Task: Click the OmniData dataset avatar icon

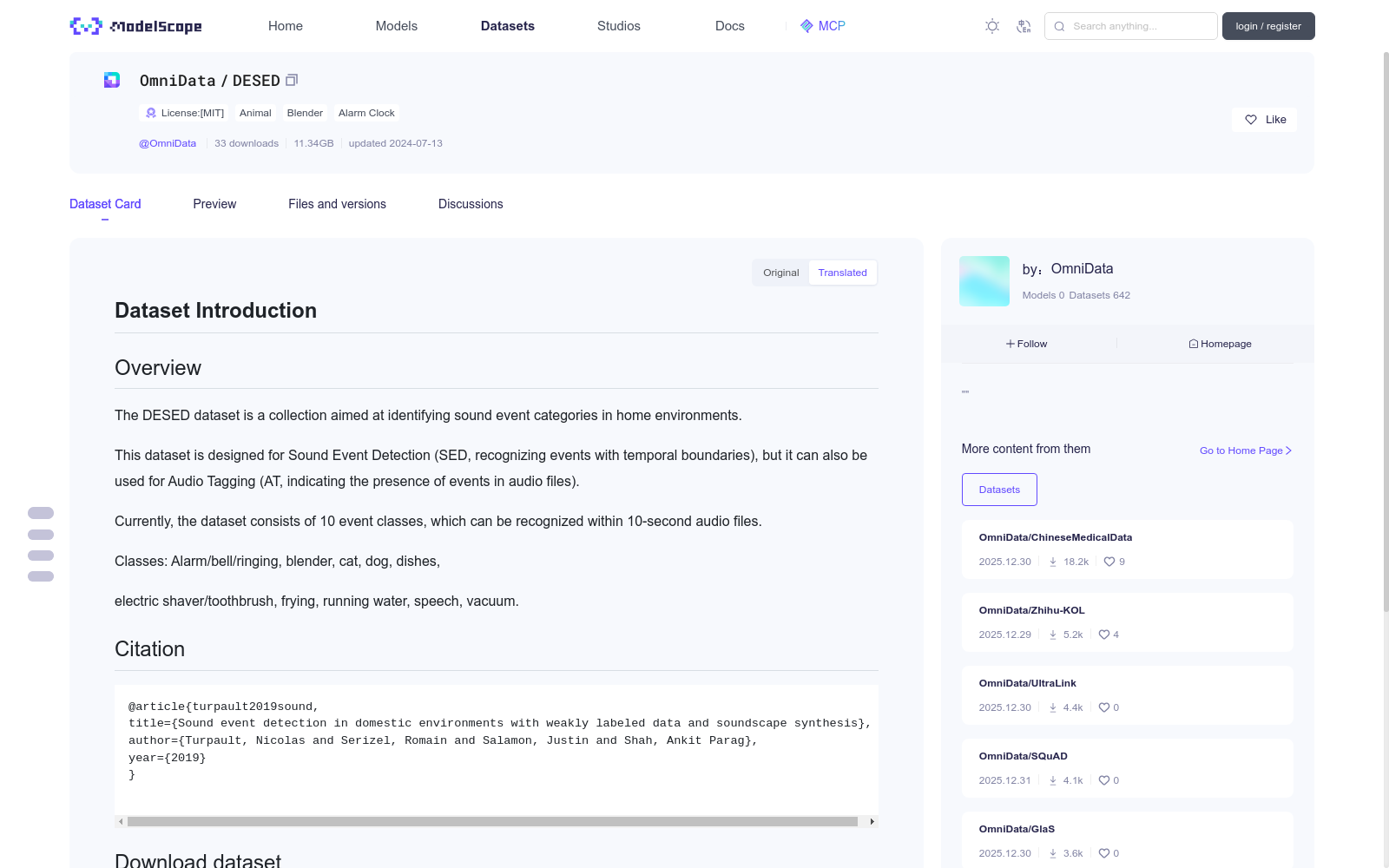Action: [112, 80]
